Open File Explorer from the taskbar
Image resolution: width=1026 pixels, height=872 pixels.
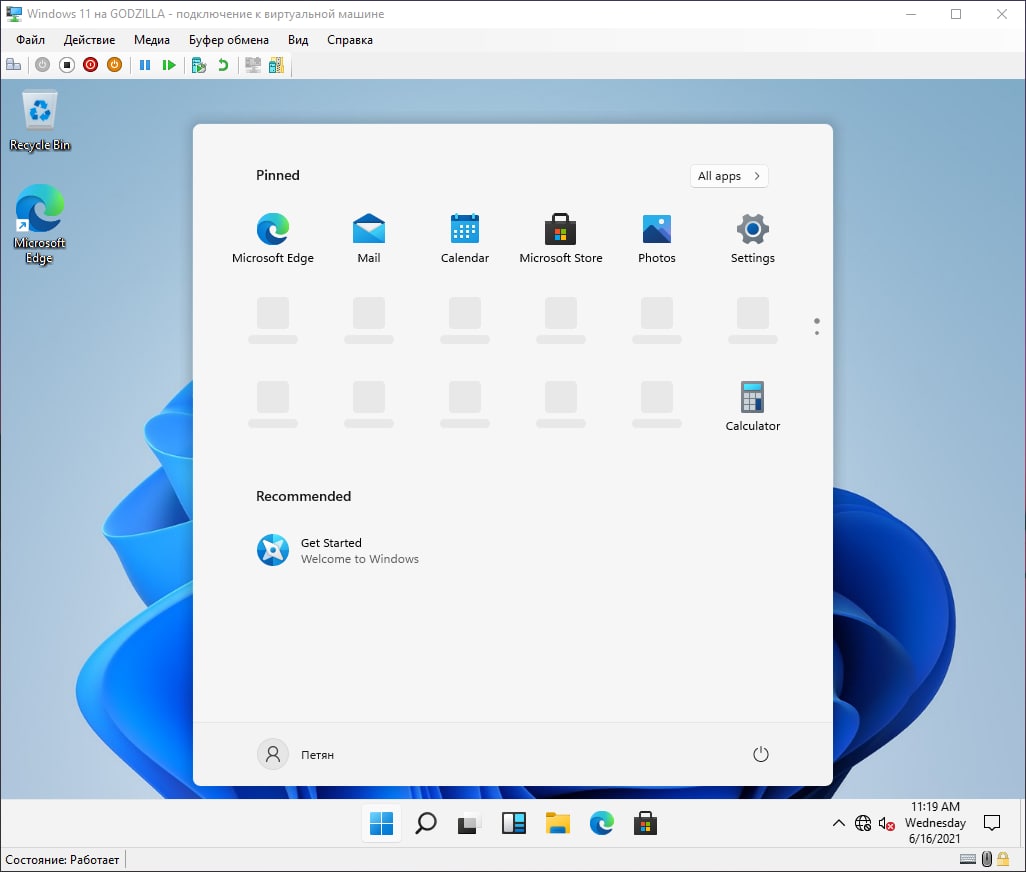click(557, 823)
